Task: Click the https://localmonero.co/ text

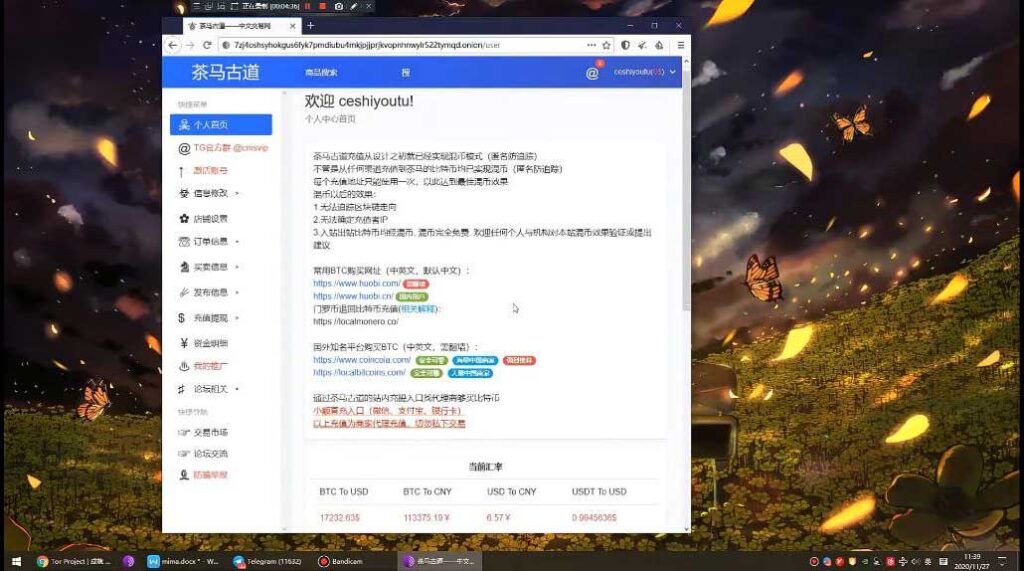Action: tap(356, 321)
